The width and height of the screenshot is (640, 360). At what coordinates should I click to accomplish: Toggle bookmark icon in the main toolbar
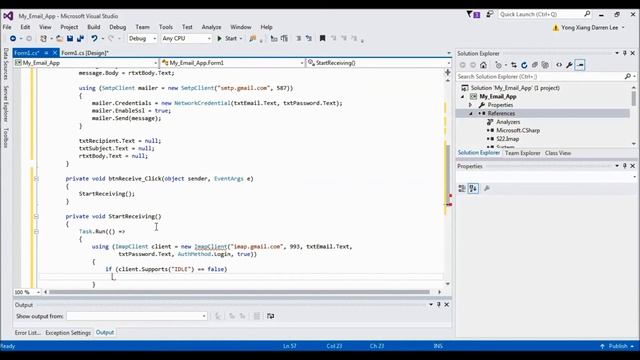[x=322, y=38]
